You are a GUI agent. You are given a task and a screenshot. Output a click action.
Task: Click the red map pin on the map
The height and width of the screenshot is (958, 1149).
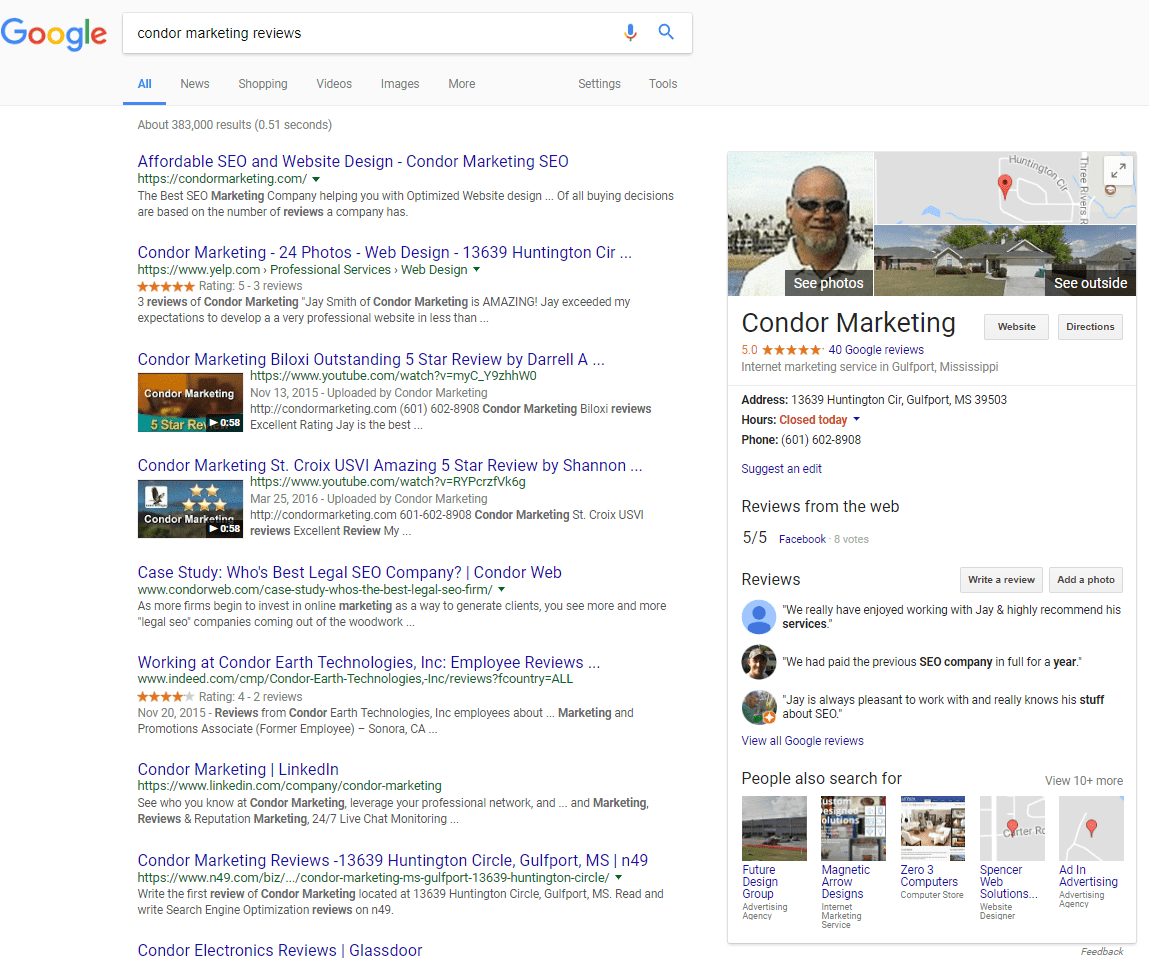pyautogui.click(x=1005, y=186)
